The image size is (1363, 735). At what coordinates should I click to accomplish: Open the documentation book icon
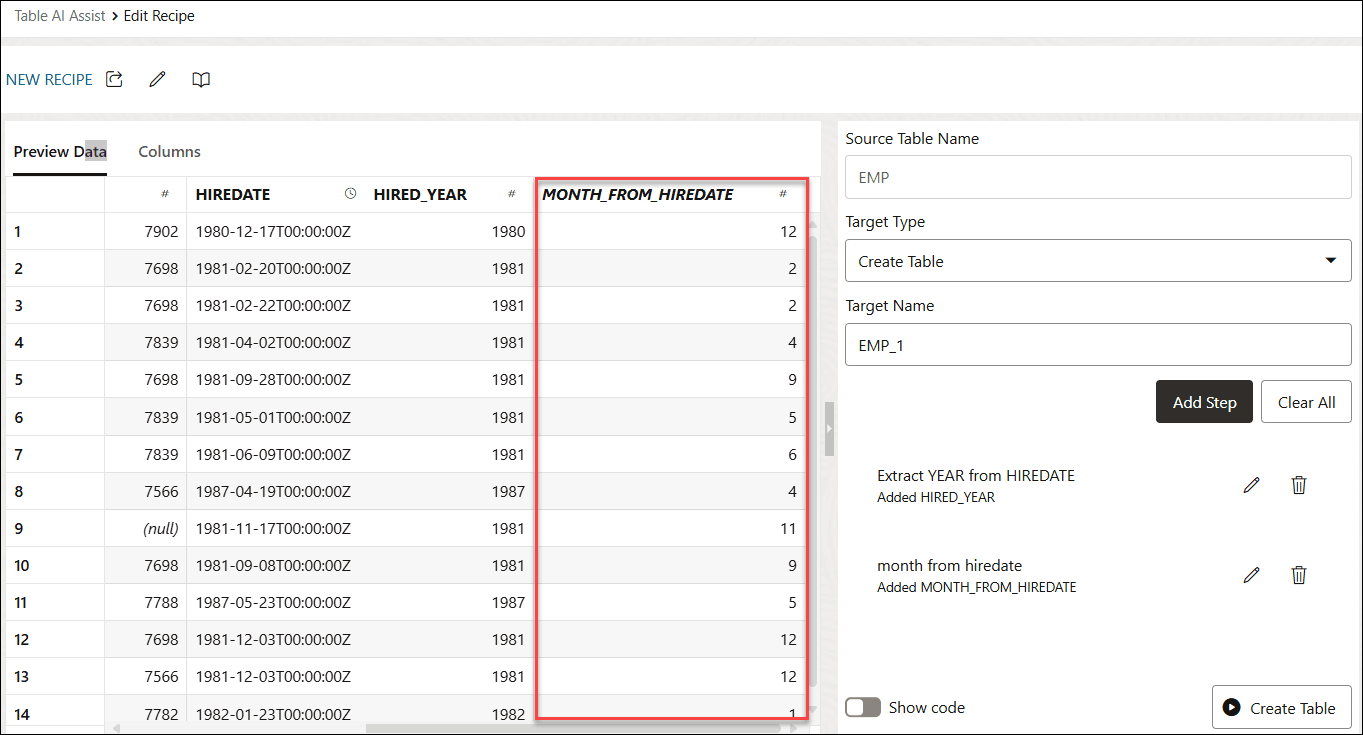coord(200,79)
